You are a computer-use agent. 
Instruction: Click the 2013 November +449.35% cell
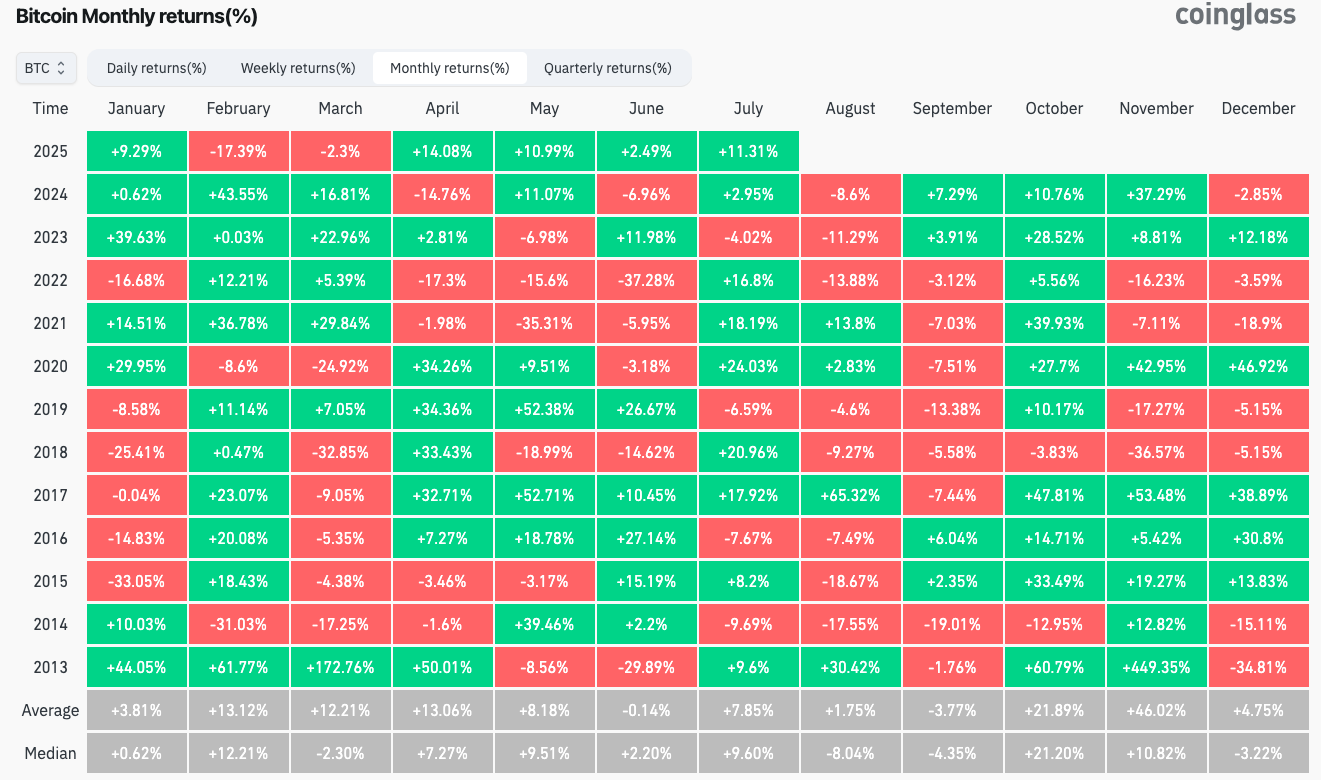[x=1156, y=667]
